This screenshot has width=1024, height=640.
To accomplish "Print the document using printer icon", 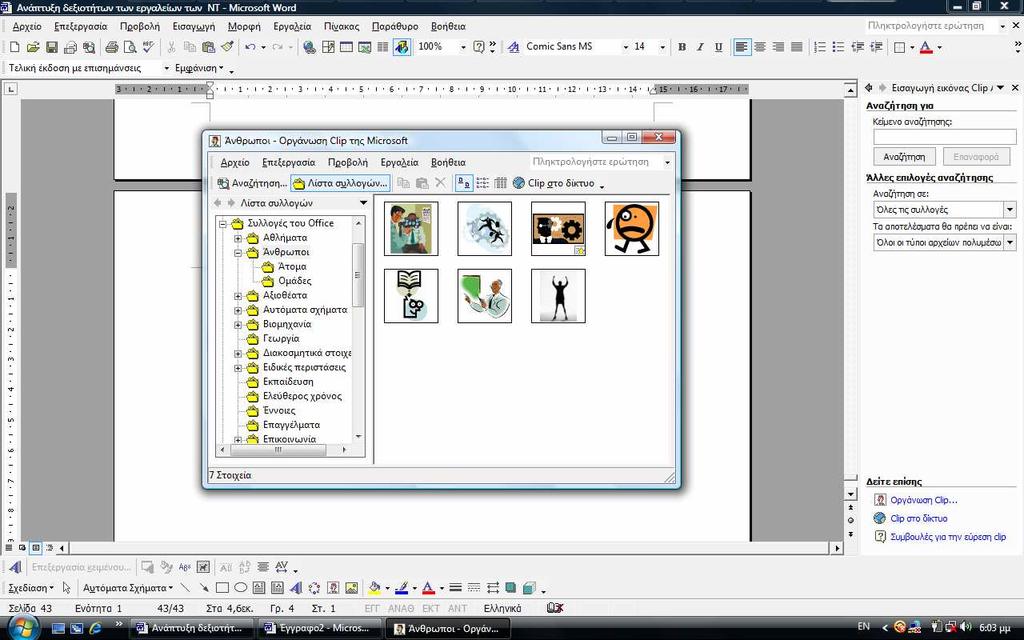I will point(112,47).
